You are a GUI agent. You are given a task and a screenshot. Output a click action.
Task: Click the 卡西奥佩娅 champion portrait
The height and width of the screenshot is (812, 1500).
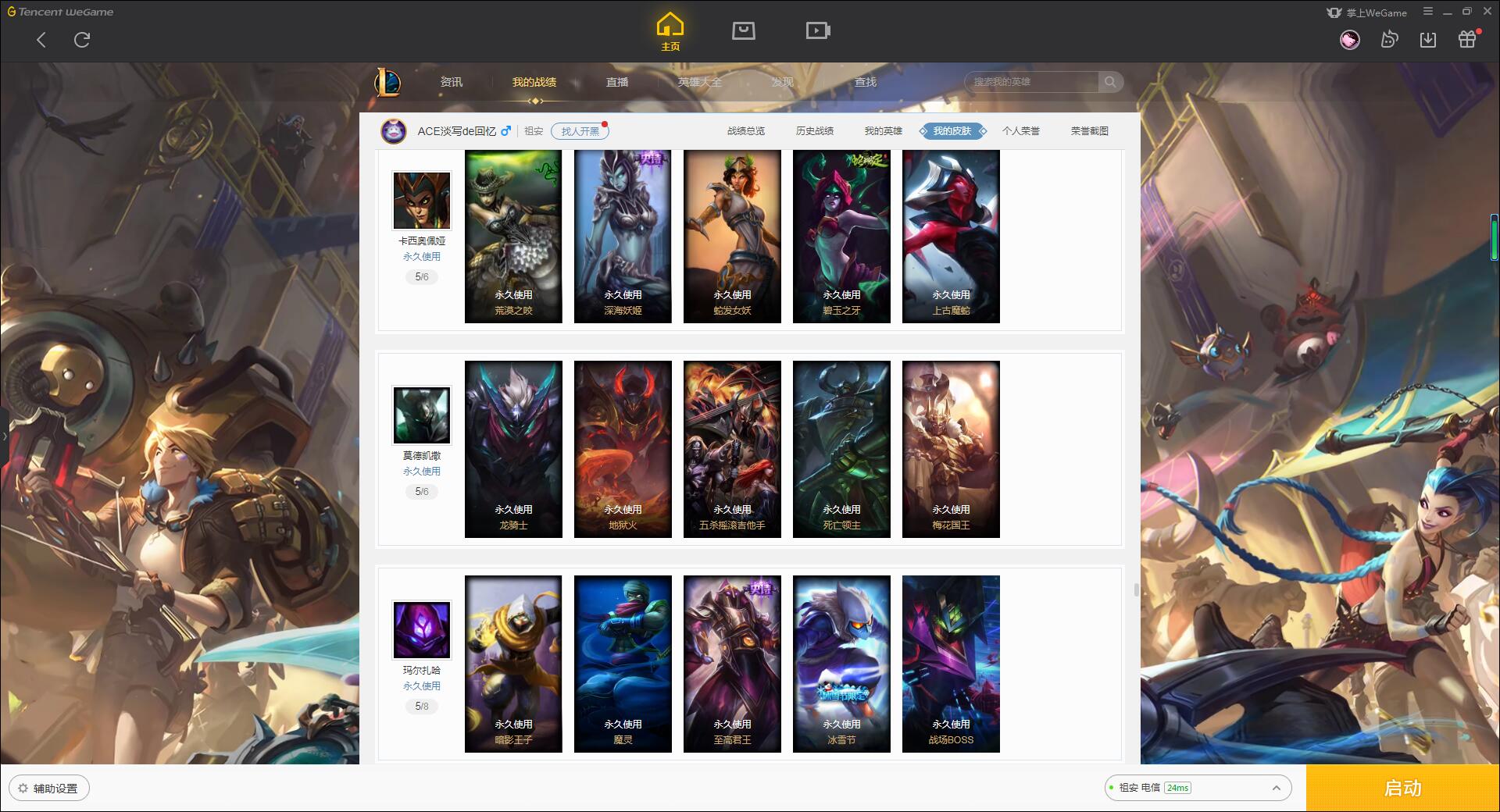422,201
